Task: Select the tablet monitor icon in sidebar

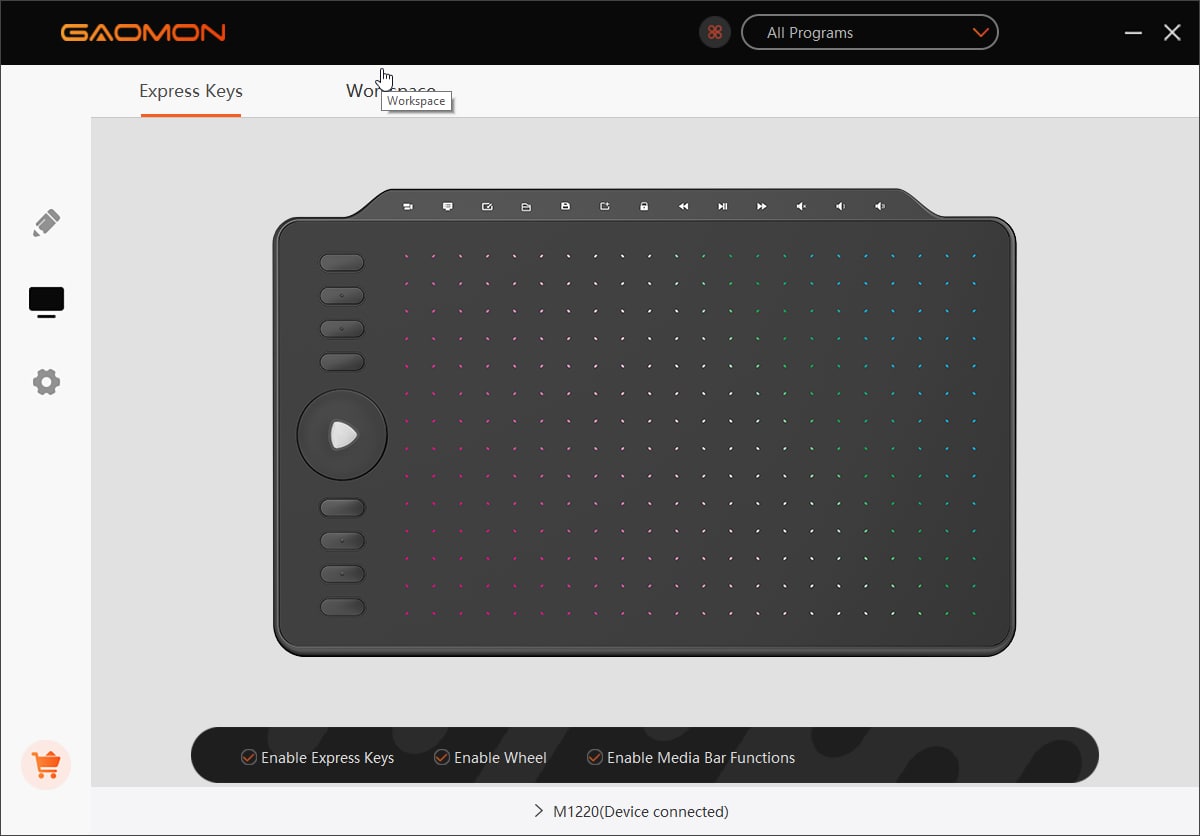Action: 46,302
